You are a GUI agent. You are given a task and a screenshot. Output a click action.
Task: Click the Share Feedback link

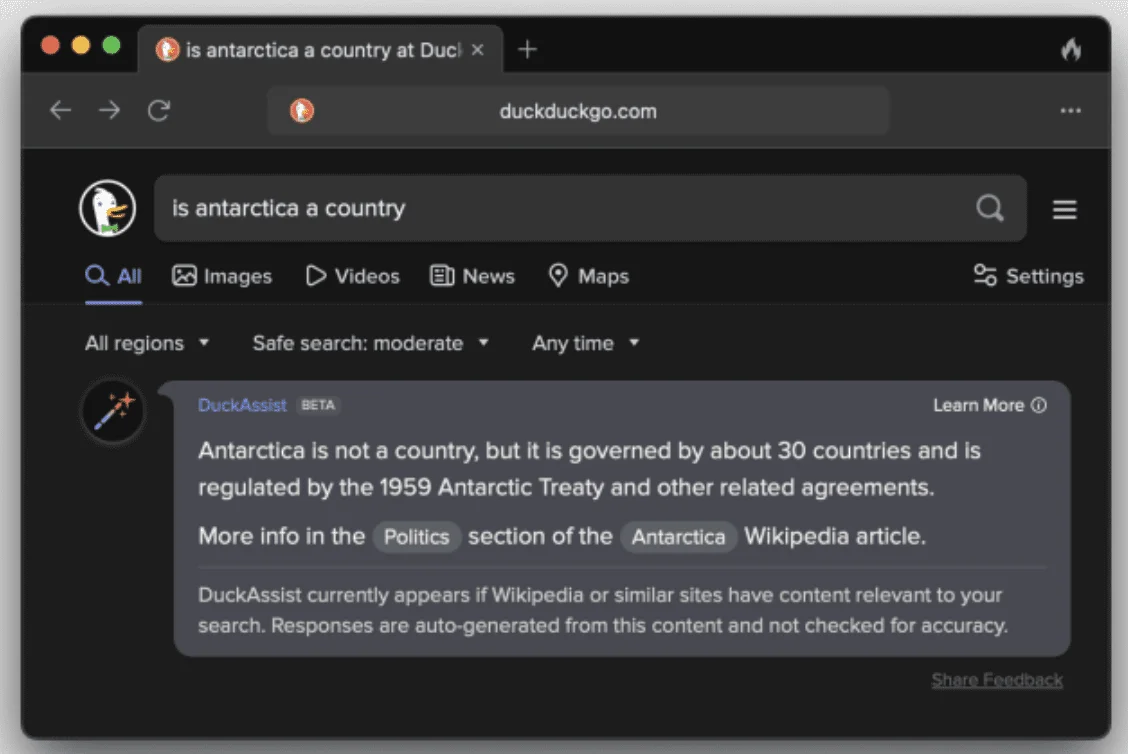click(997, 680)
